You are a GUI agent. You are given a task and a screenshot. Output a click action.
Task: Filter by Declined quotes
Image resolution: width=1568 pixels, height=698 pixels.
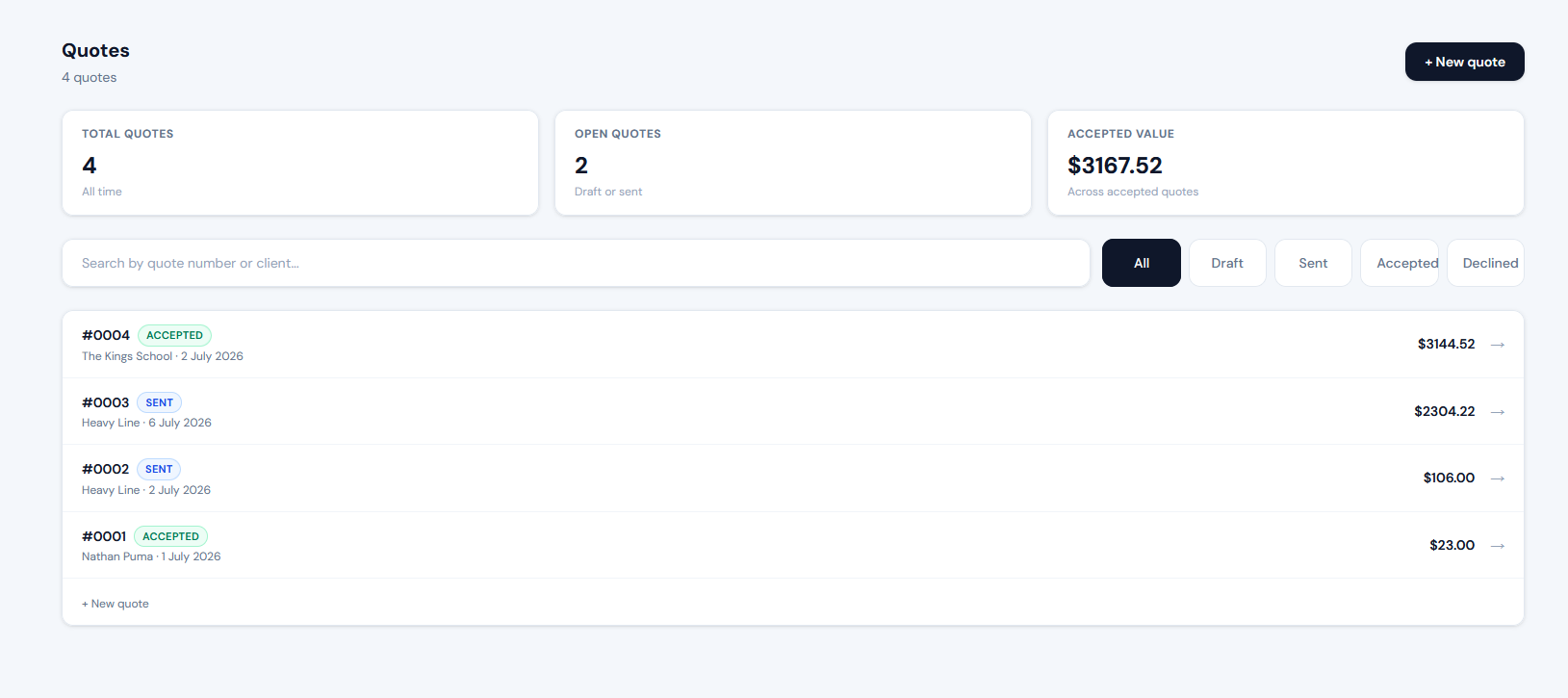coord(1485,263)
